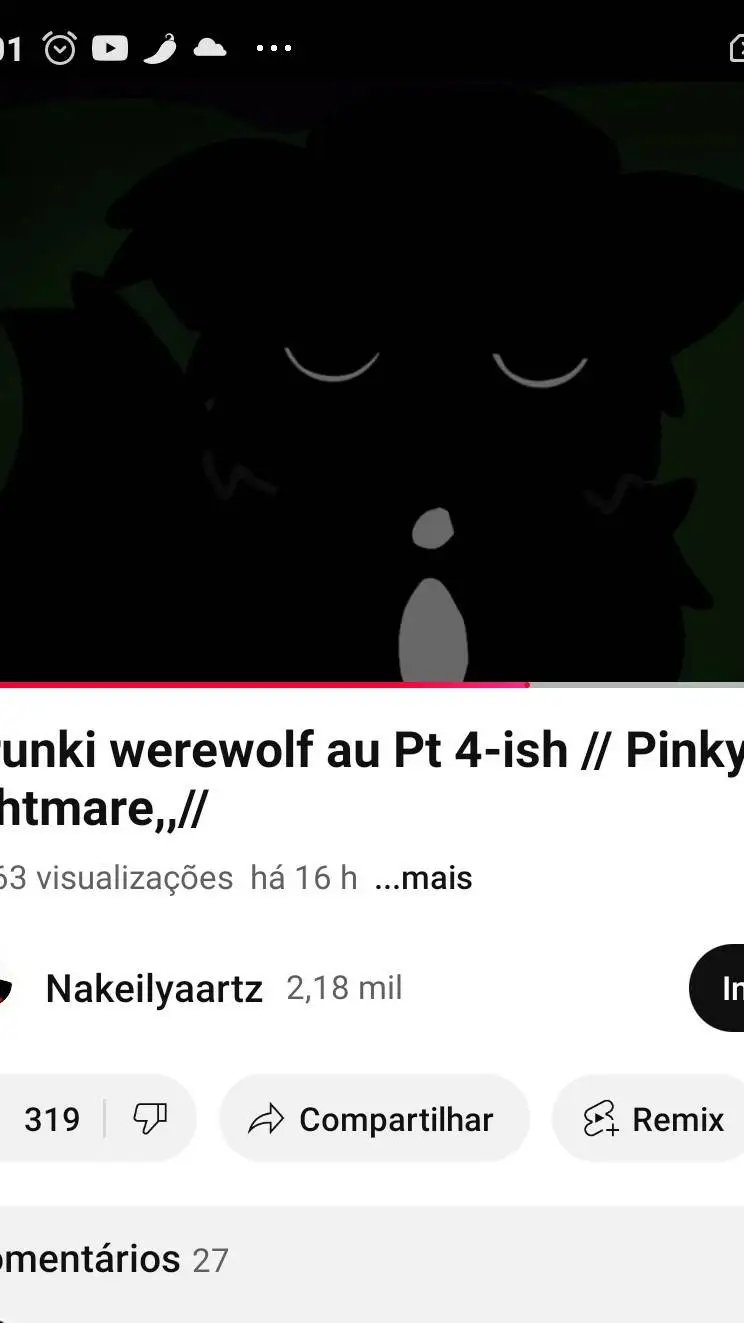Tap the chili pepper status bar icon
The image size is (744, 1323).
(160, 48)
